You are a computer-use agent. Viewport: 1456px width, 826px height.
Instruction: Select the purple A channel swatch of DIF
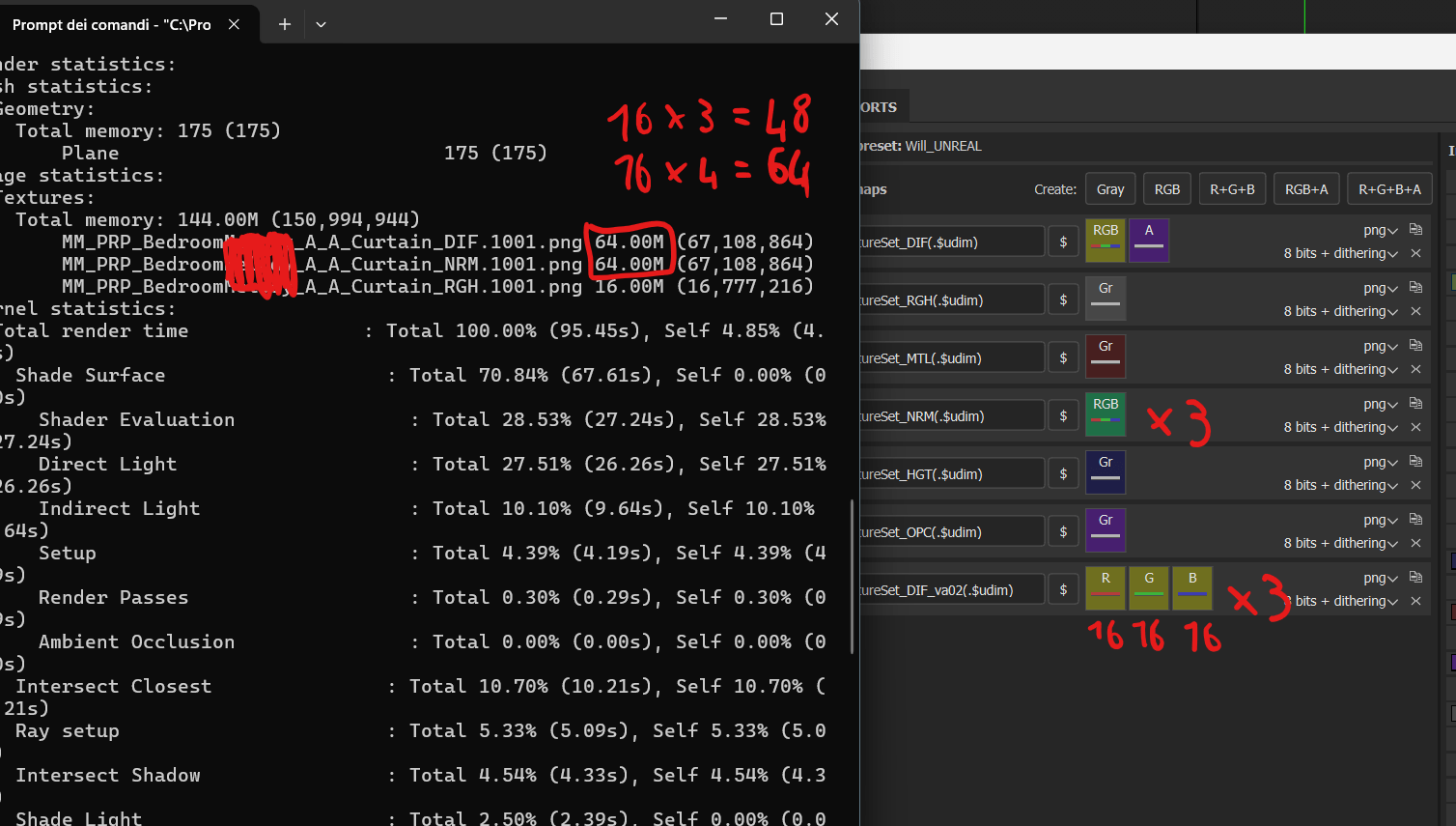click(x=1149, y=241)
